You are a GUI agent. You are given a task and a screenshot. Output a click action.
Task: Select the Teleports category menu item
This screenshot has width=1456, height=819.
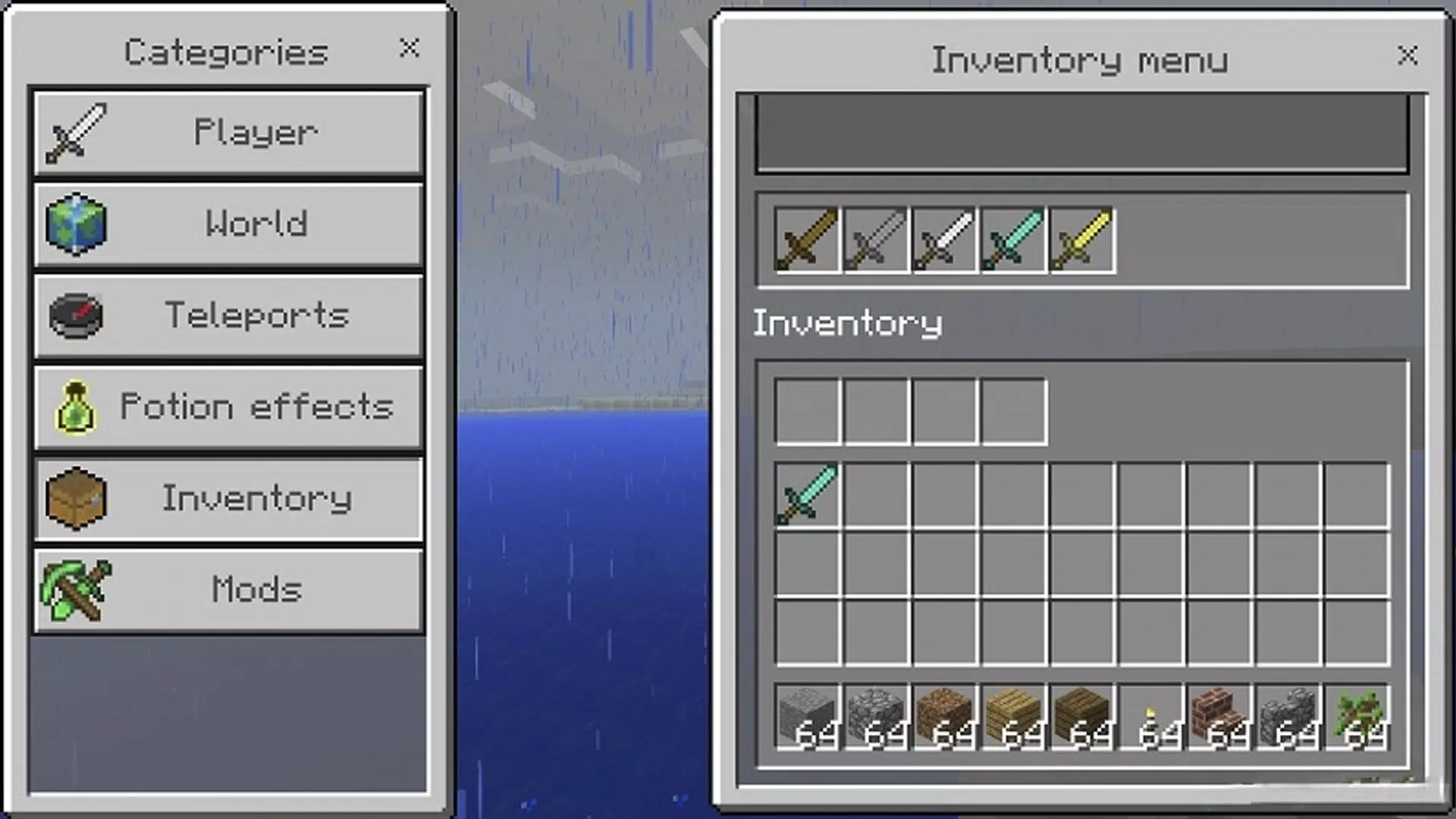point(229,316)
